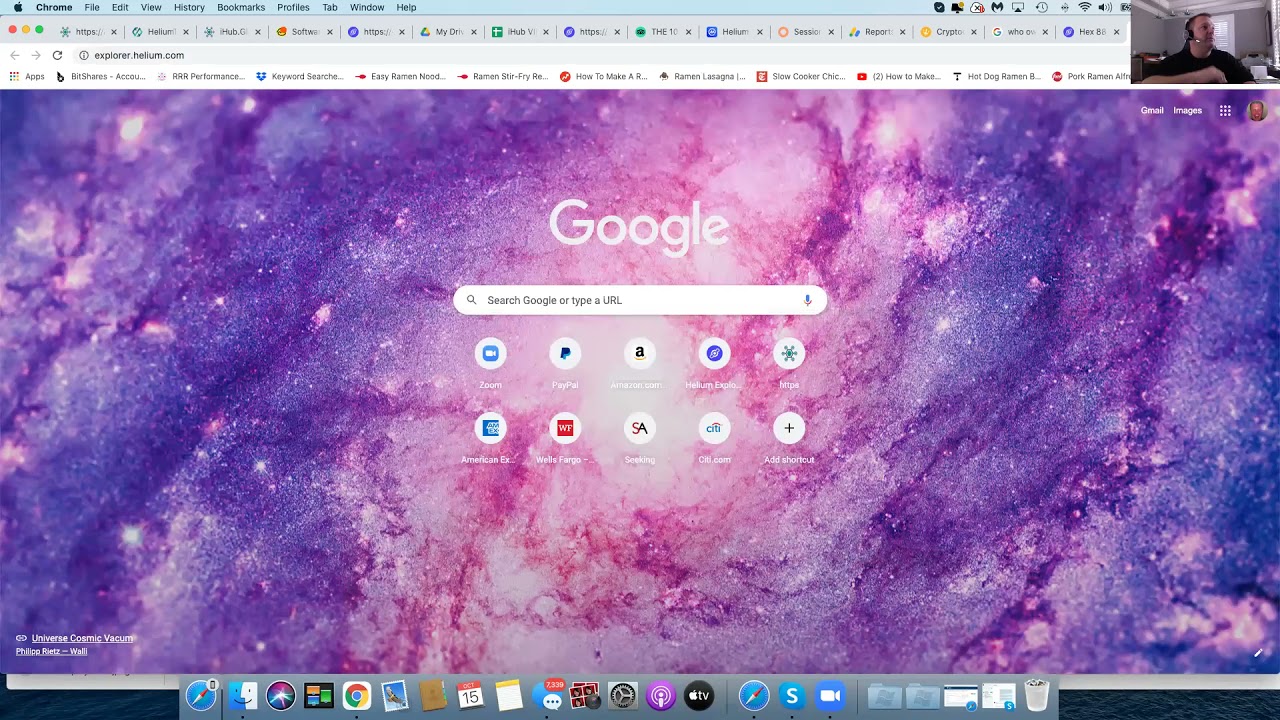Reload the current page
This screenshot has height=720, width=1280.
coord(57,55)
